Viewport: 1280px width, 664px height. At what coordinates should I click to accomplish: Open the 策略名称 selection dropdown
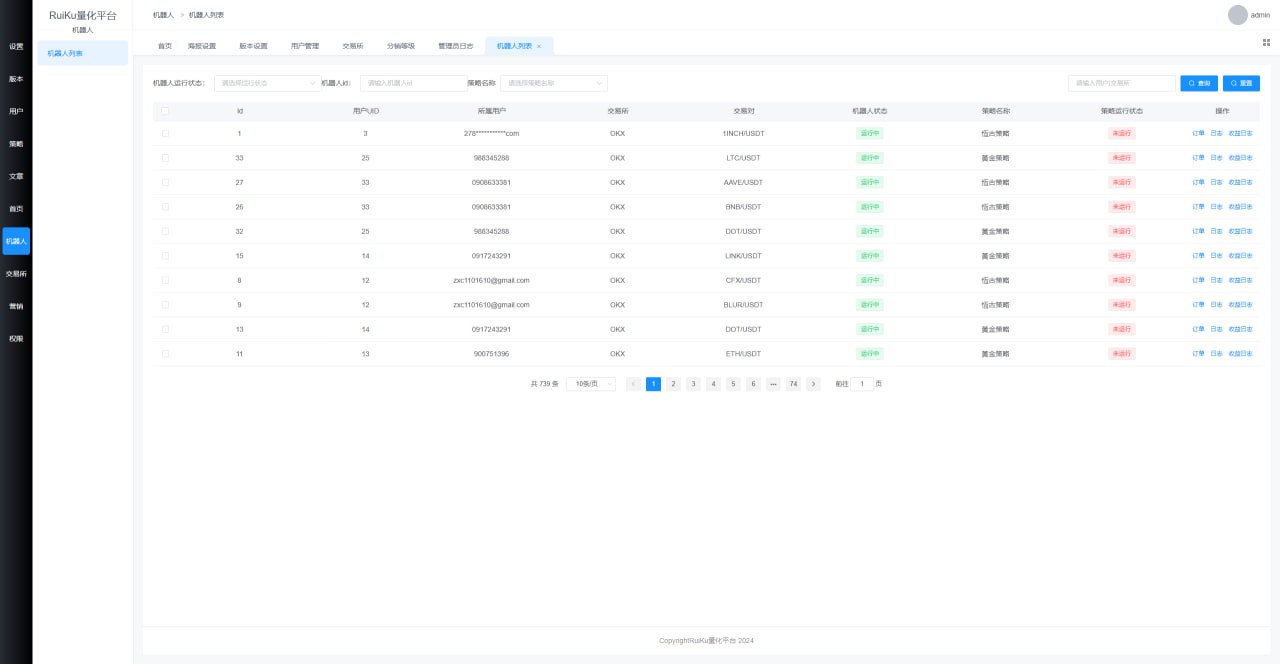553,83
